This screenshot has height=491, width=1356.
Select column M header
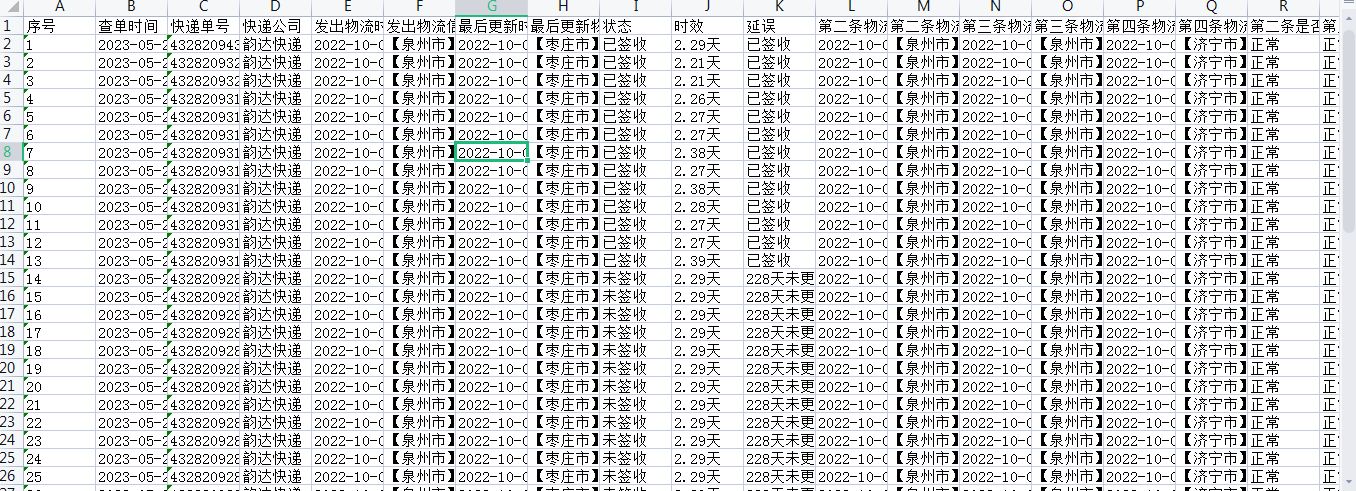pyautogui.click(x=924, y=7)
